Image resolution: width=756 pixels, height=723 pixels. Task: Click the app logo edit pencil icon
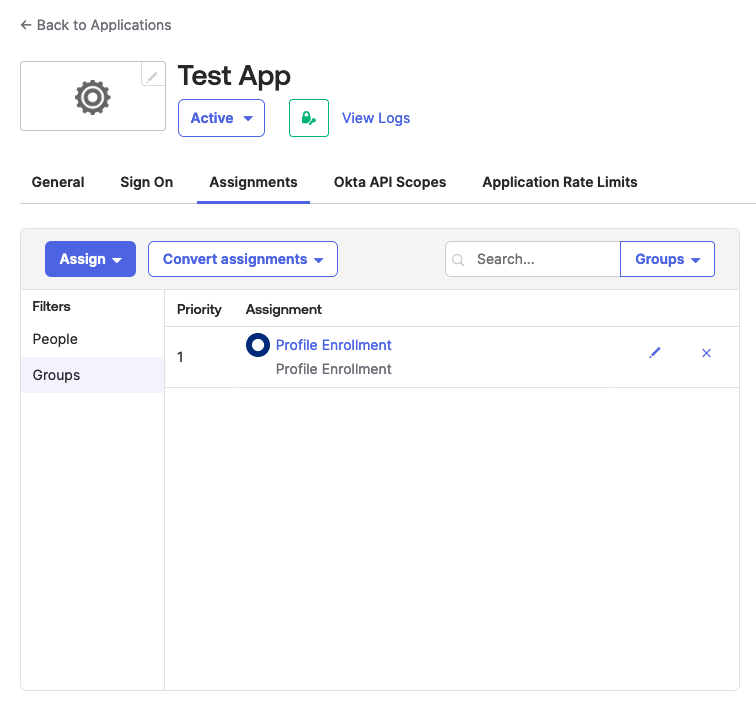coord(152,76)
